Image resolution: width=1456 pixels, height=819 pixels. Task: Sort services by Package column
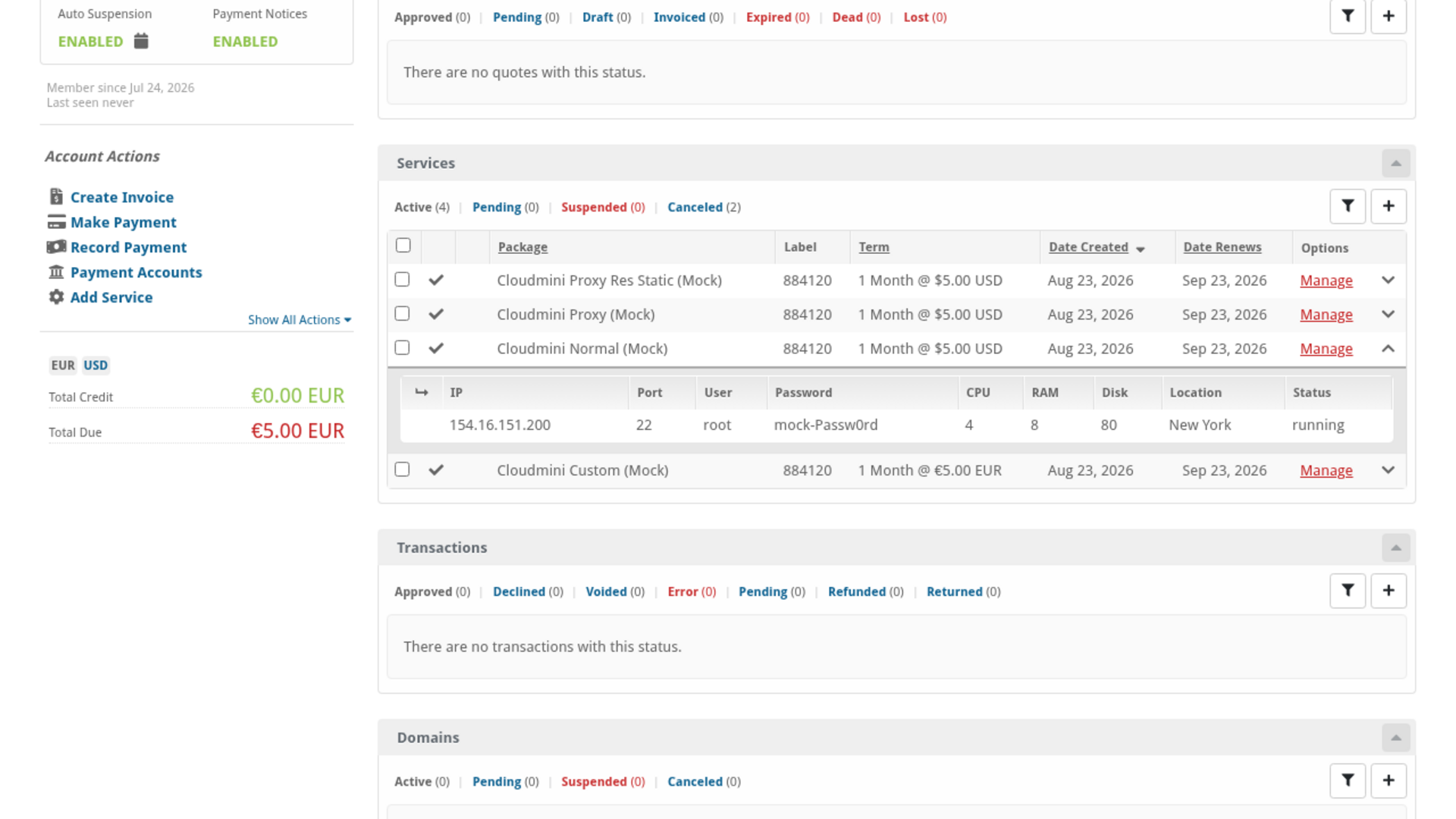522,247
